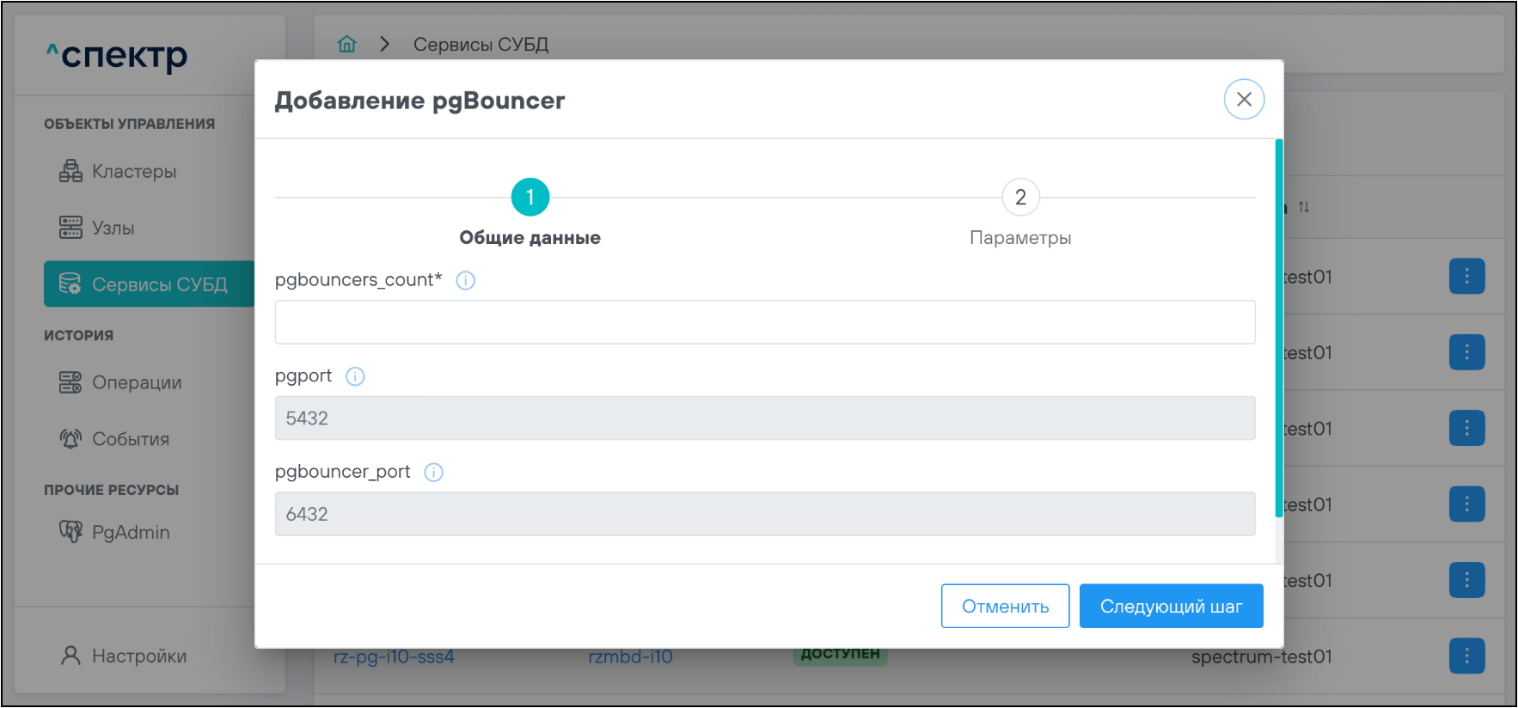Click the column sort arrows icon
The image size is (1518, 708).
[1303, 207]
